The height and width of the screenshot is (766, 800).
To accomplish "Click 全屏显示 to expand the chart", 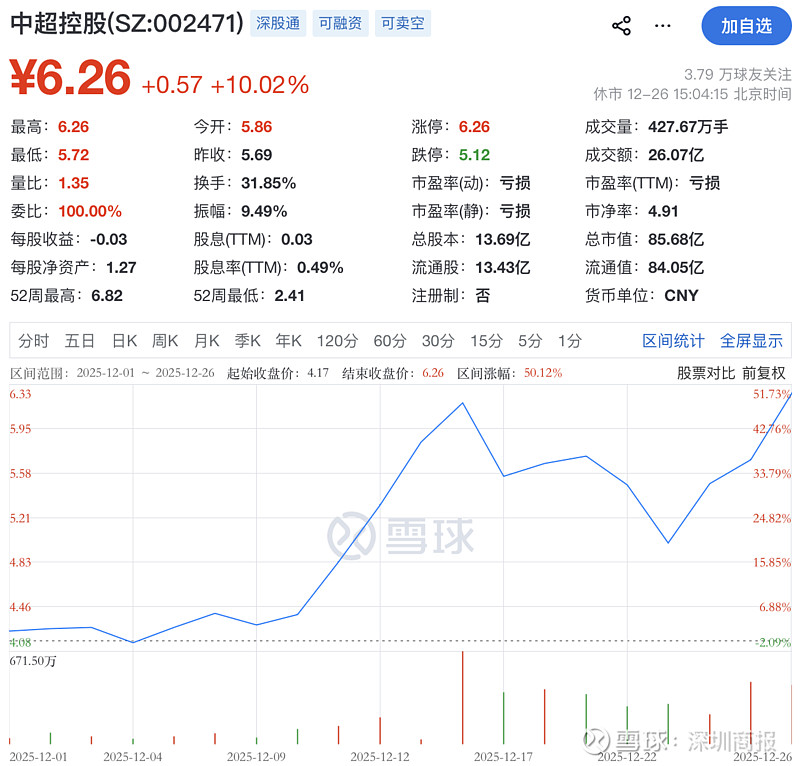I will [751, 340].
